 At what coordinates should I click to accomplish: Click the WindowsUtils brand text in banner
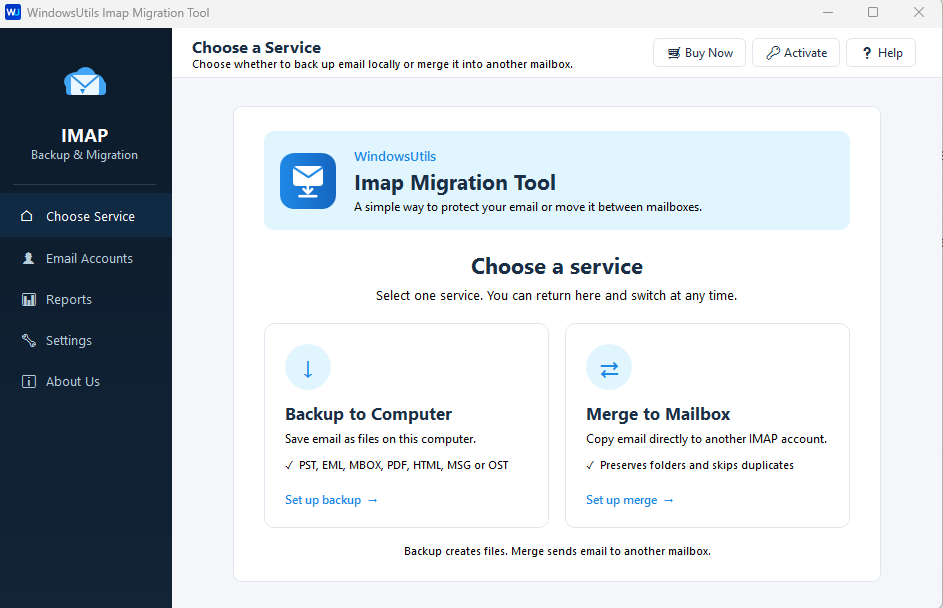click(395, 156)
